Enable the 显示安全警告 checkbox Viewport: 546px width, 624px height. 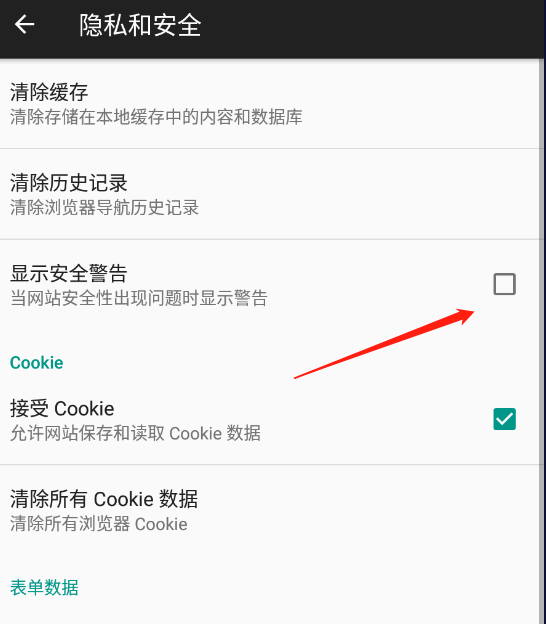click(x=504, y=284)
